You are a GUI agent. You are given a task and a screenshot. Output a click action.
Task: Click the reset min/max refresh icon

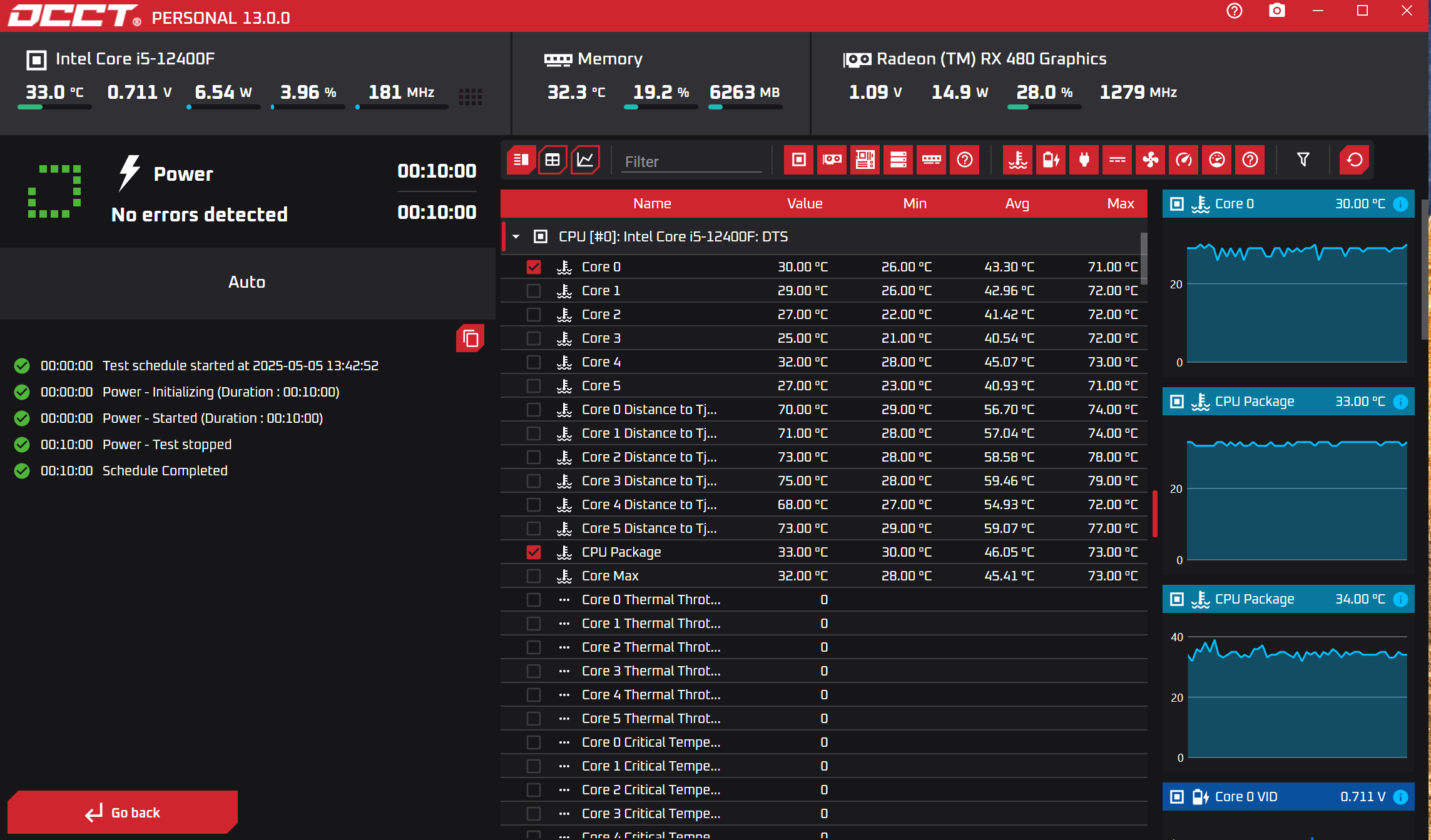(x=1355, y=160)
